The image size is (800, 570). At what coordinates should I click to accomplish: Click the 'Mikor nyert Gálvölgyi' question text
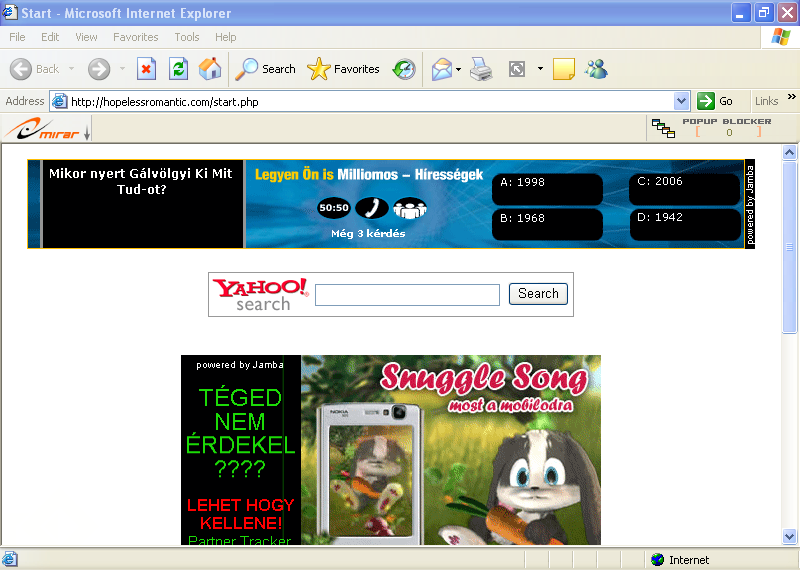[x=141, y=181]
